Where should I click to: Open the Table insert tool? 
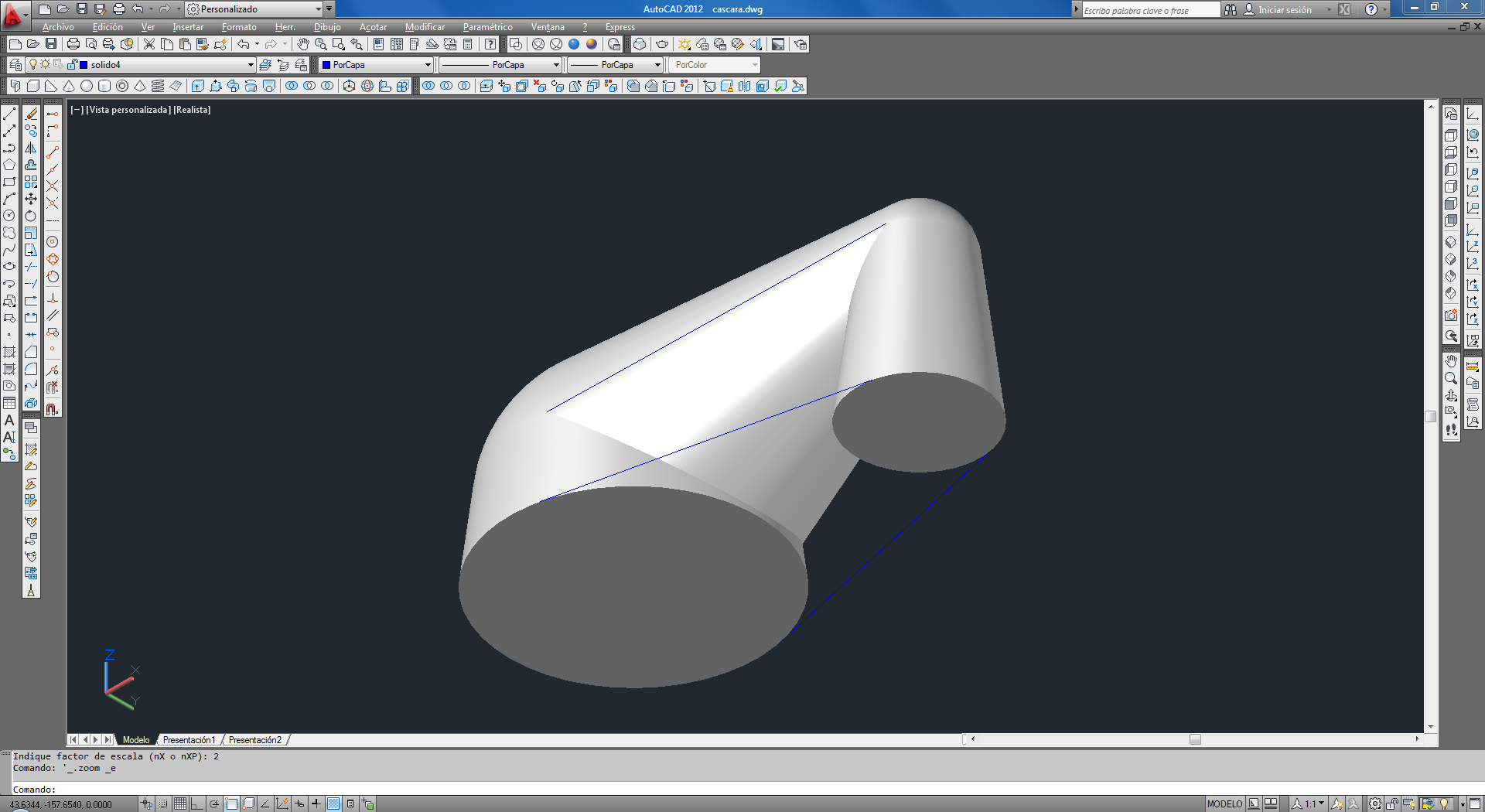click(x=9, y=403)
